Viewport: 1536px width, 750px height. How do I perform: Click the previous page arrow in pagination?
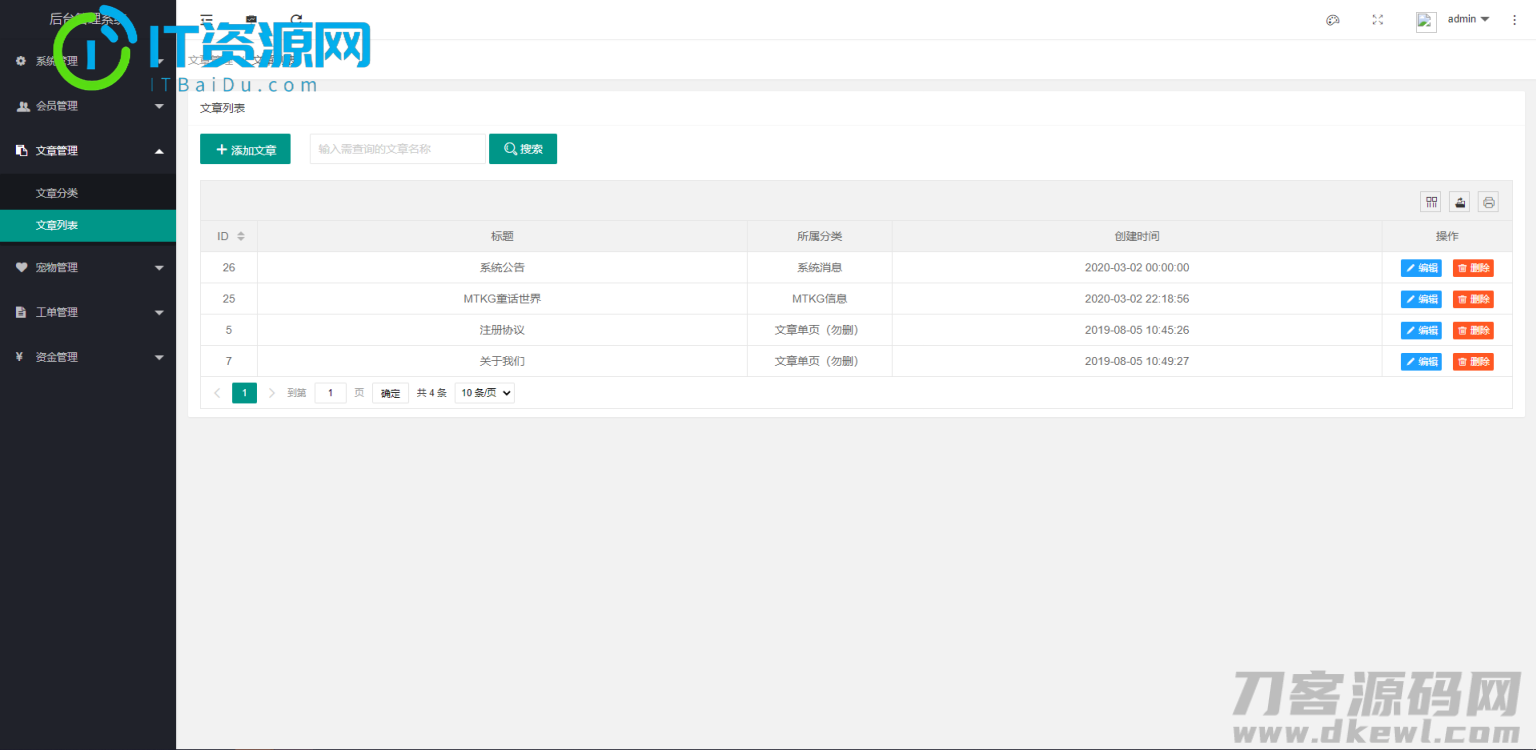[217, 393]
